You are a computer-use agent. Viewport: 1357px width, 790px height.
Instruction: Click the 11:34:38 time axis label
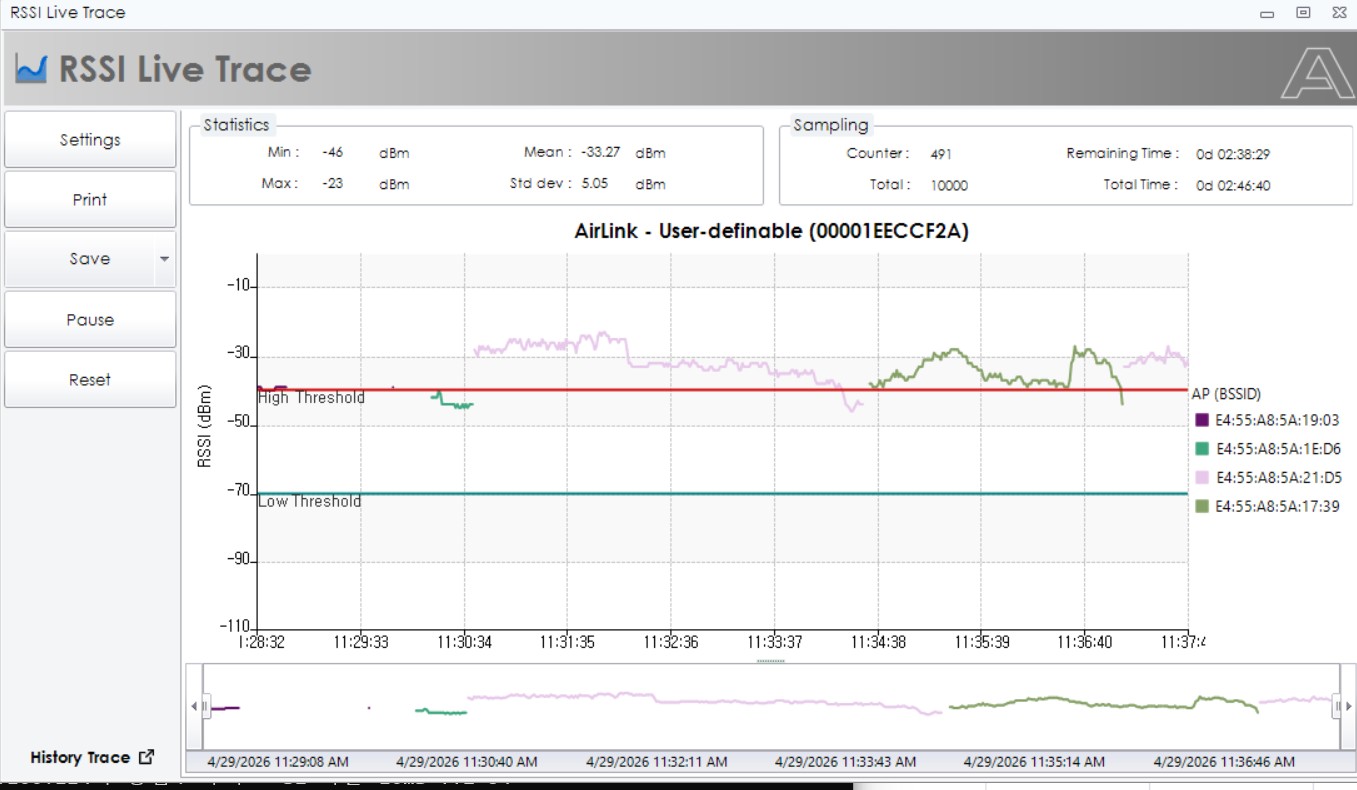click(x=877, y=642)
